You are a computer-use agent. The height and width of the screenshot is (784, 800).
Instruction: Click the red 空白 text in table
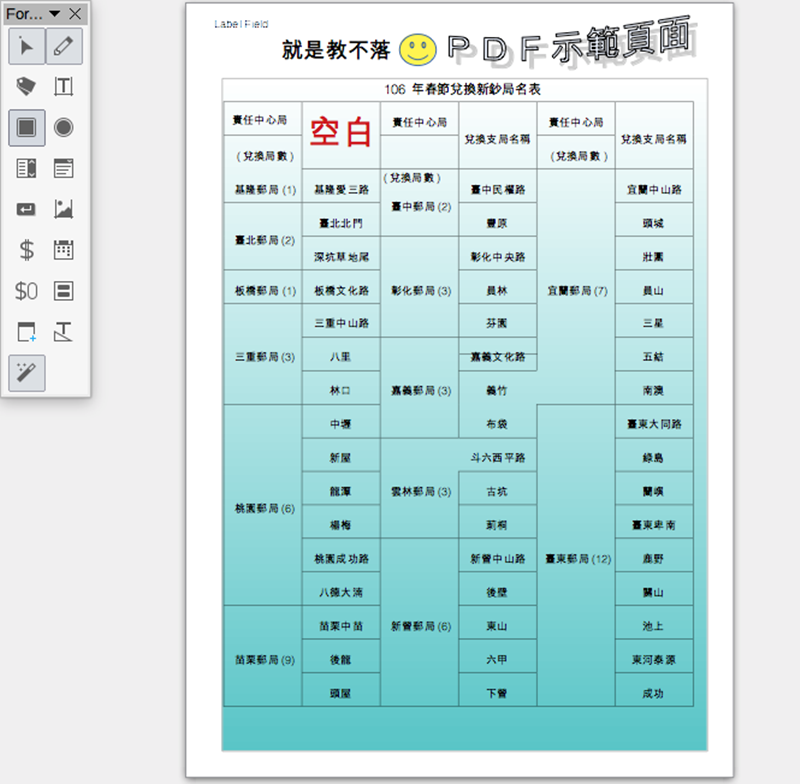[341, 132]
